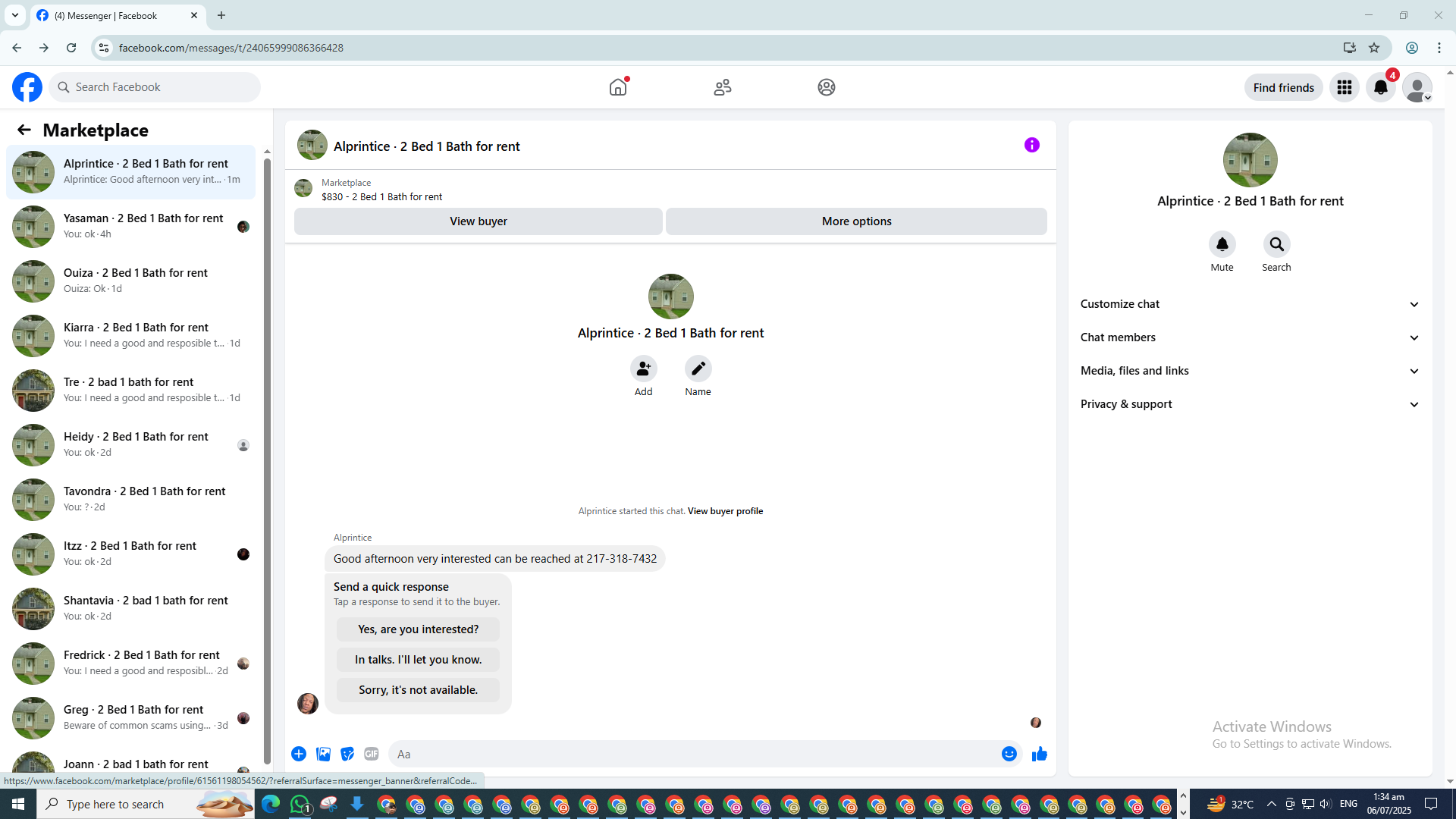
Task: Open the GIF picker icon
Action: pos(371,754)
